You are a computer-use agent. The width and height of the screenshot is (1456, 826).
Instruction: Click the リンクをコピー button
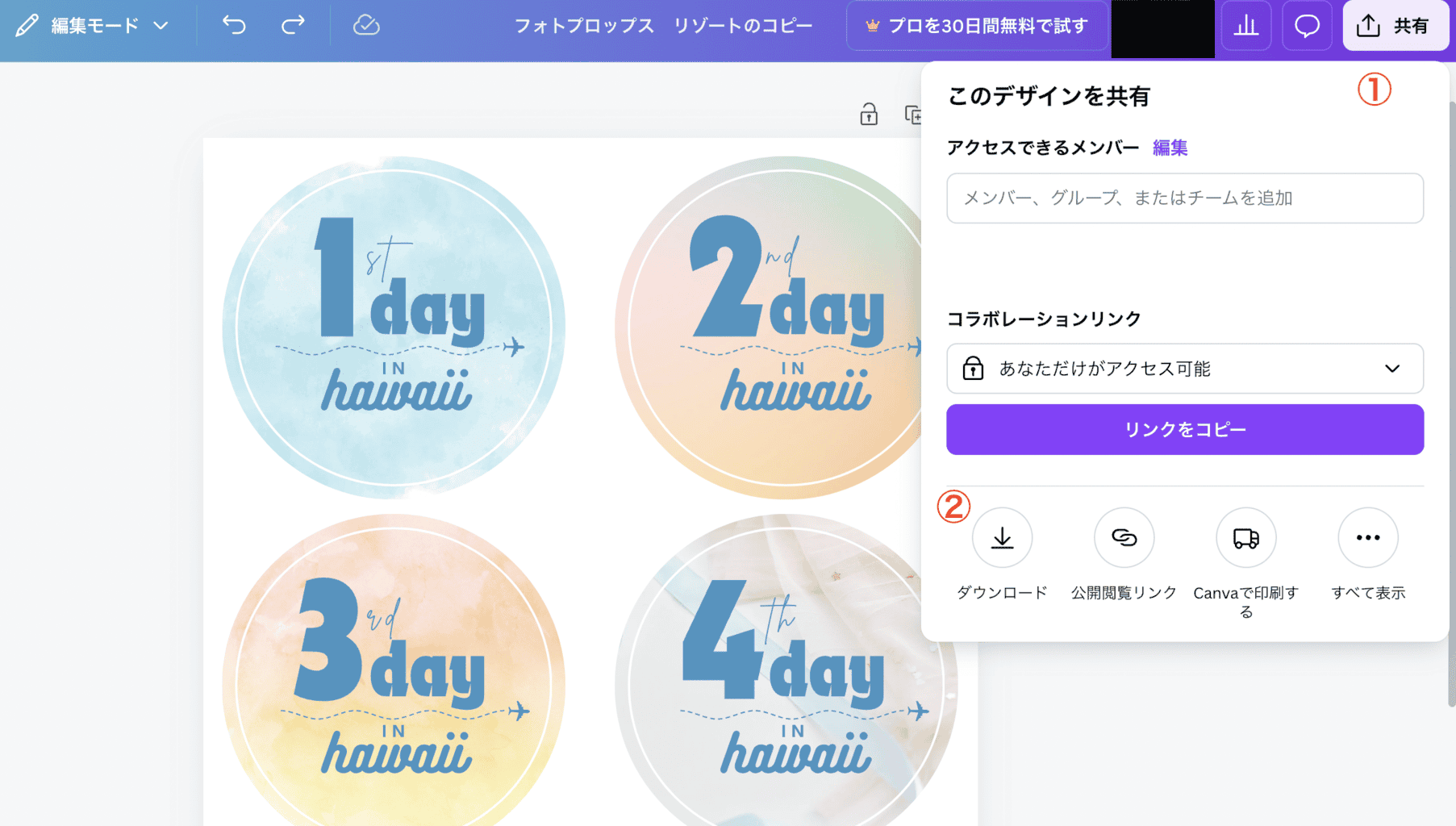tap(1185, 429)
